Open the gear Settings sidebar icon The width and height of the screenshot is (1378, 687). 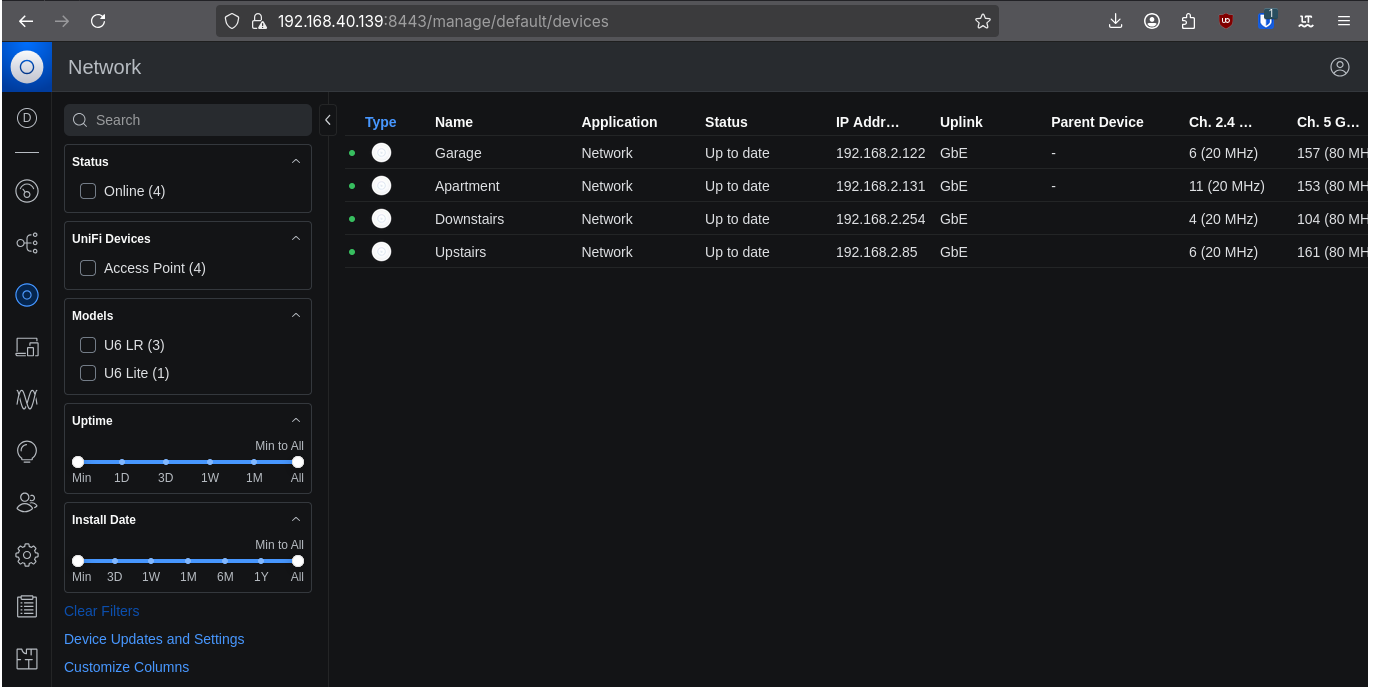click(27, 555)
